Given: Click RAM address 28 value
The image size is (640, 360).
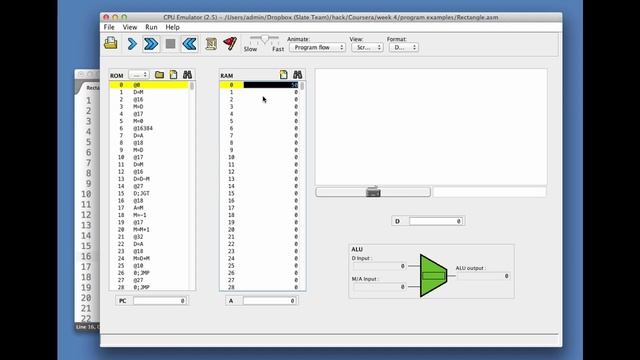Looking at the screenshot, I should tap(271, 287).
